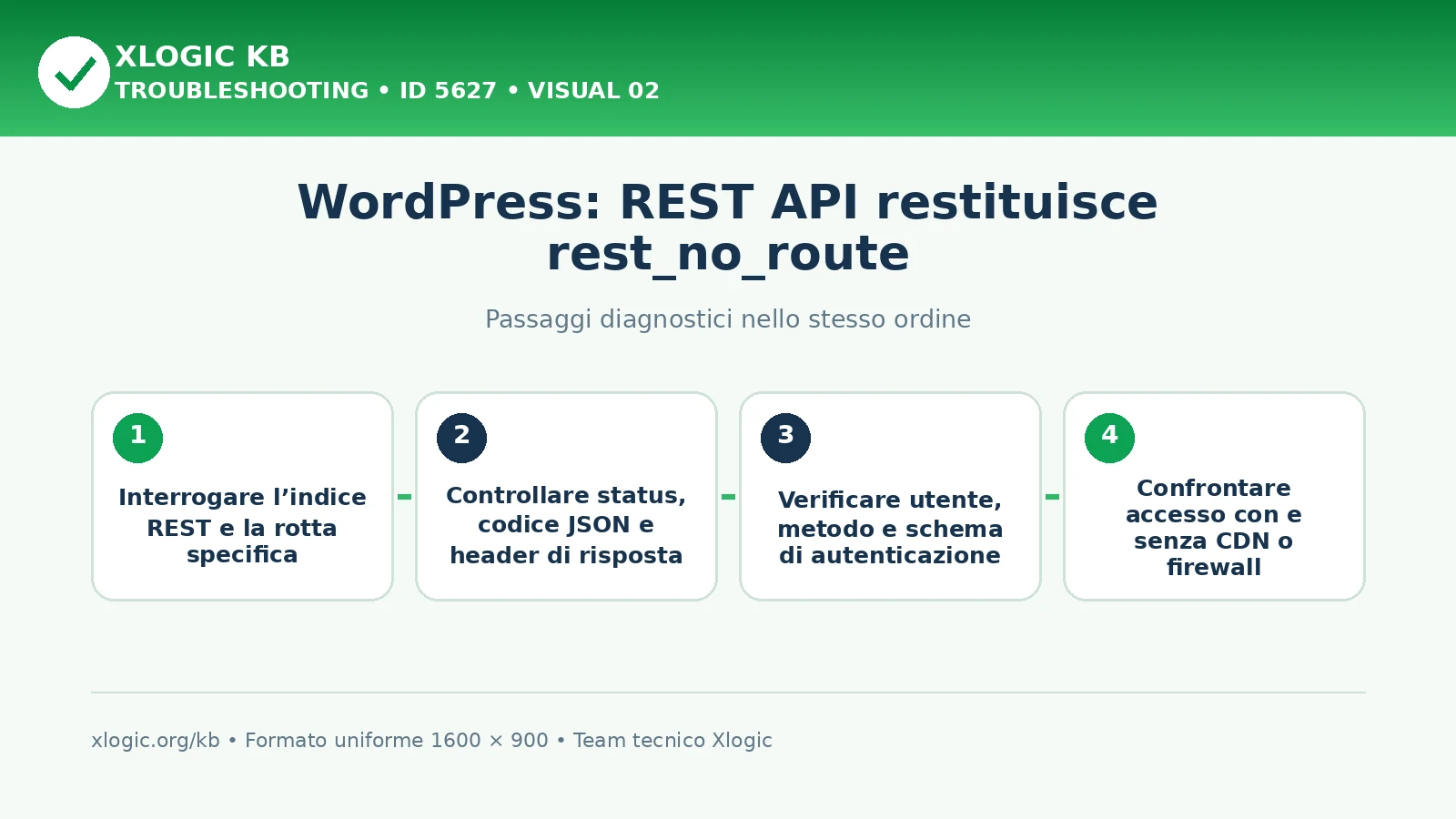Click the green step 4 number badge
The image size is (1456, 819).
click(1109, 438)
